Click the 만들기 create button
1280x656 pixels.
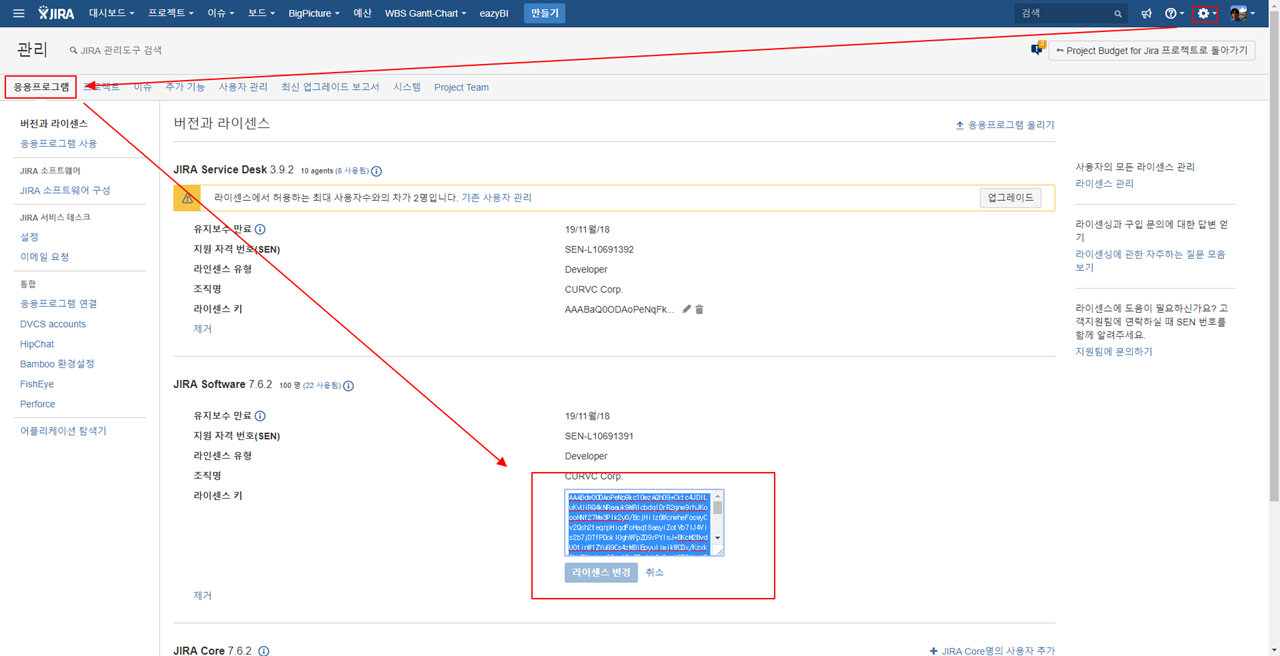(544, 14)
